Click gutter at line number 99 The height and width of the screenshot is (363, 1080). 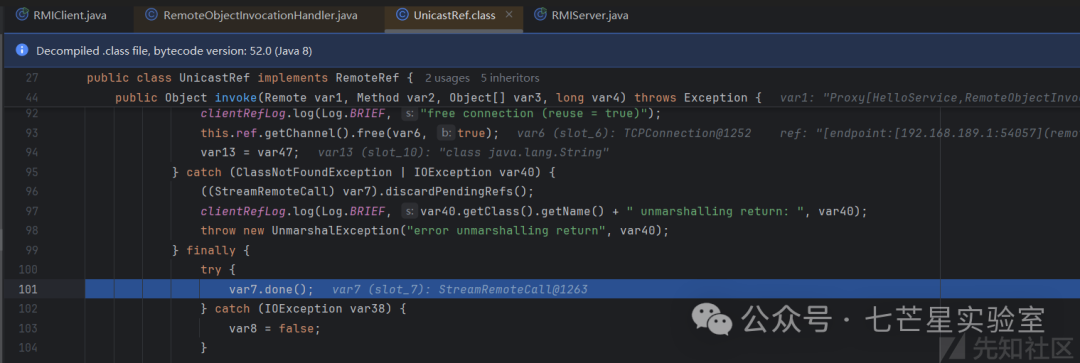[x=32, y=250]
